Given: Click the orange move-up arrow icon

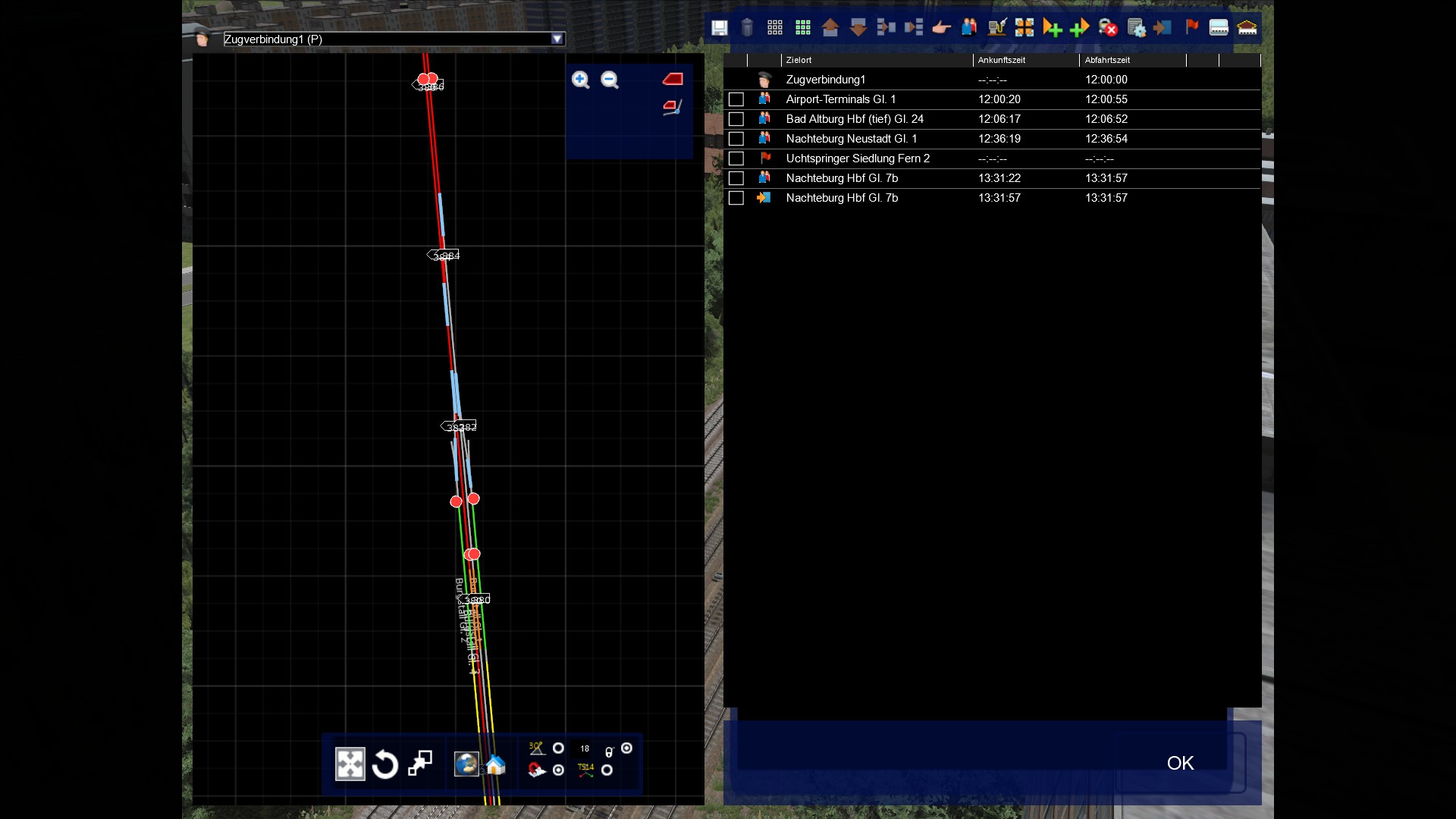Looking at the screenshot, I should tap(830, 28).
